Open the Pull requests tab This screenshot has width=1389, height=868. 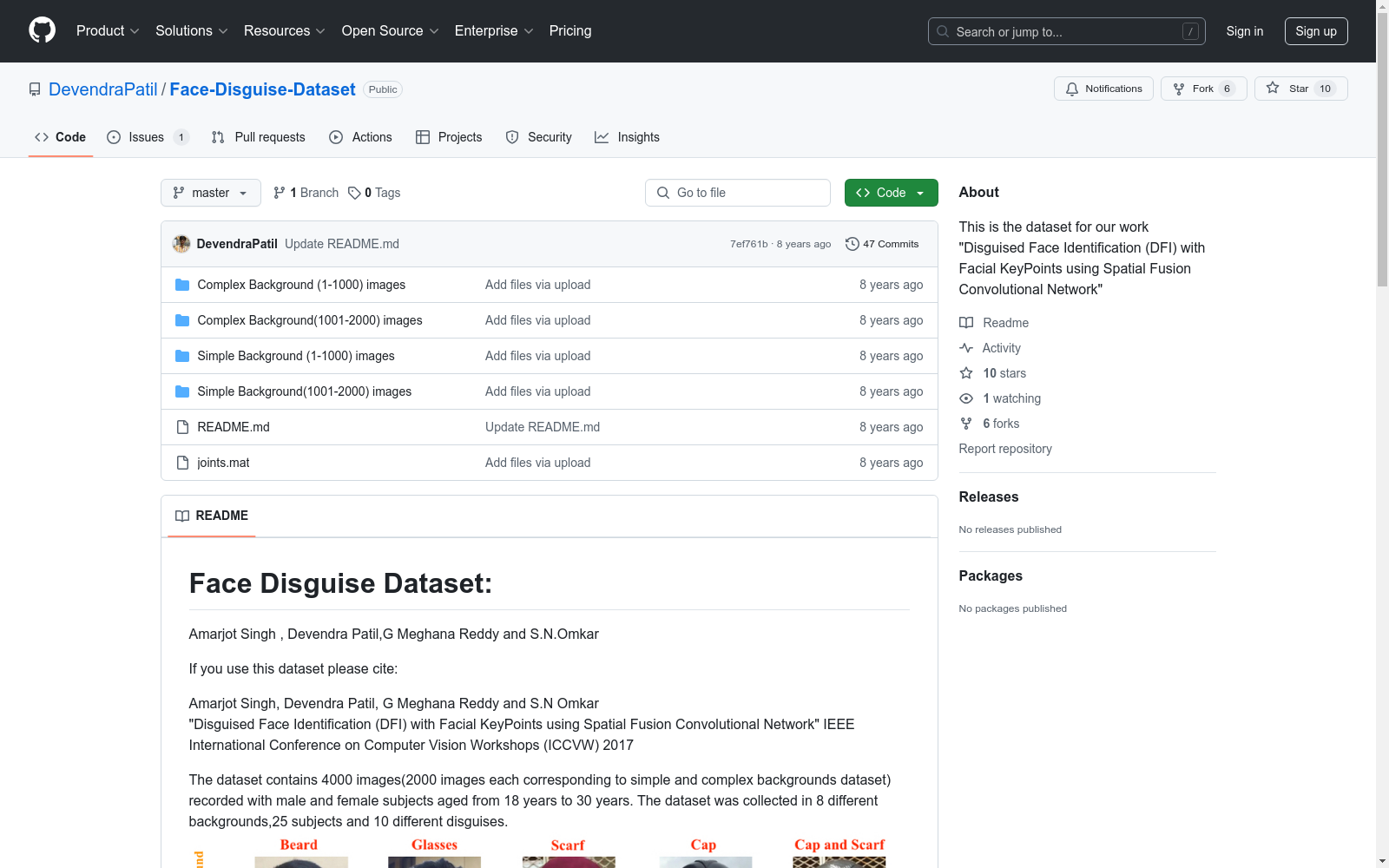point(259,137)
